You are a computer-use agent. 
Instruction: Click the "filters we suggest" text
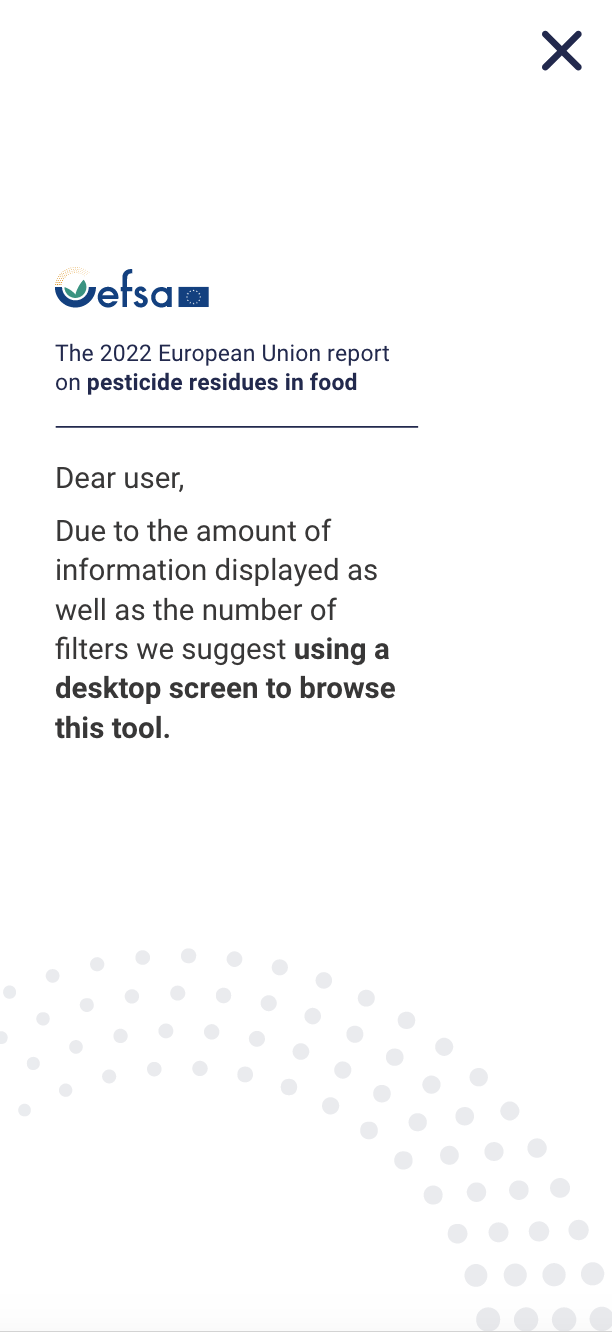coord(171,650)
